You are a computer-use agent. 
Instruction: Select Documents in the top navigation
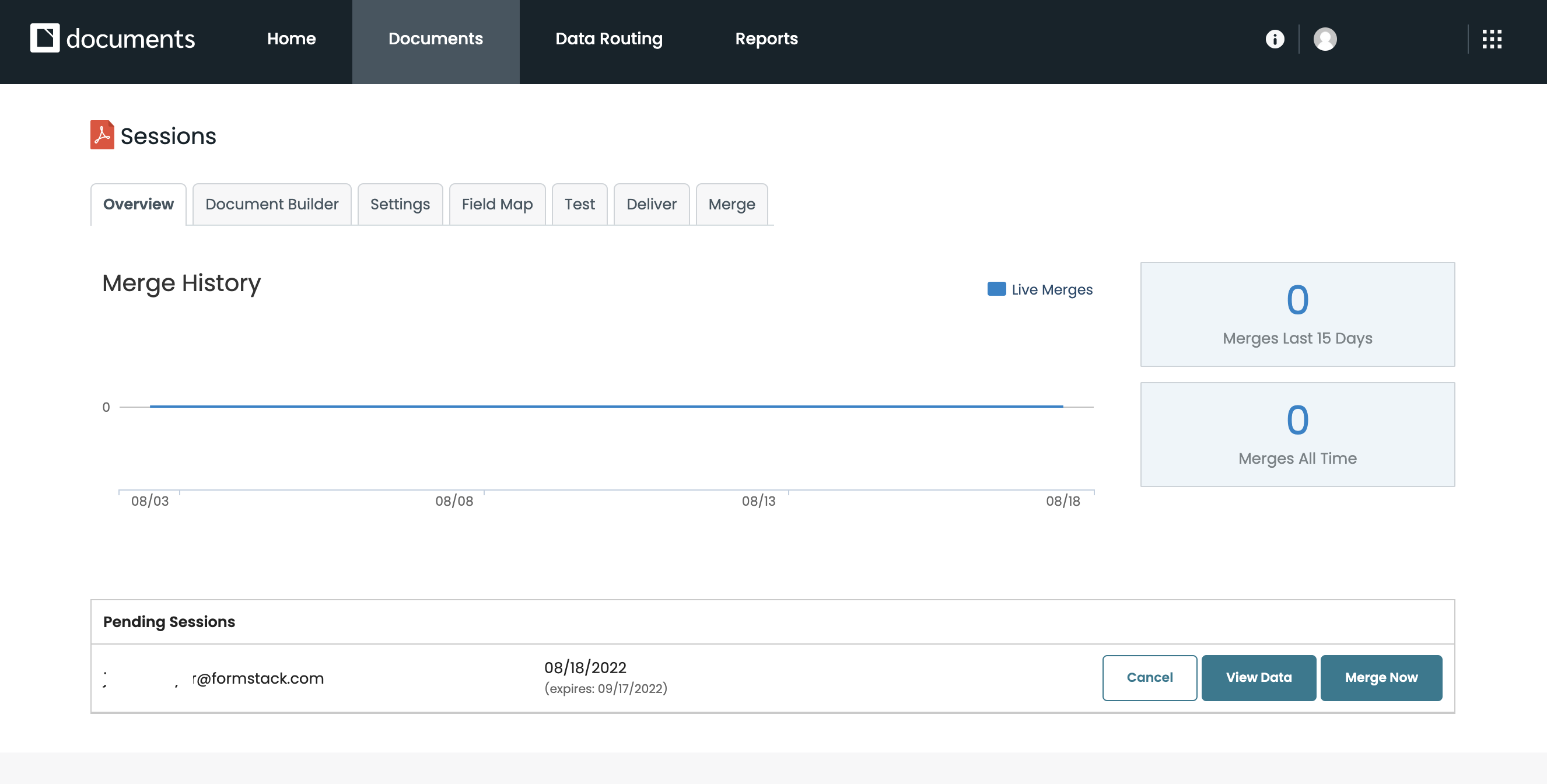tap(435, 39)
